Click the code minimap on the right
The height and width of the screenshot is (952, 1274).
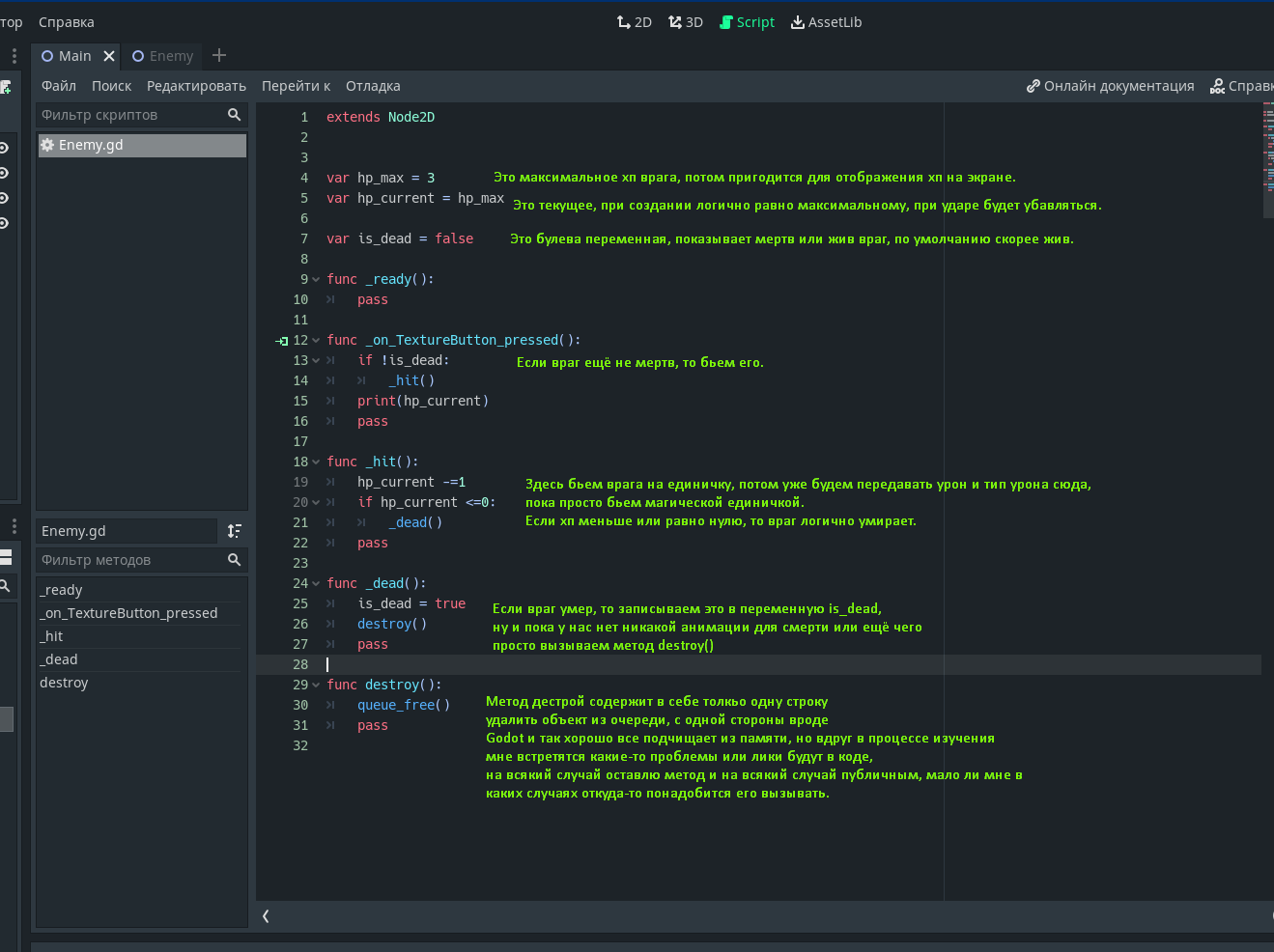coord(1267,159)
